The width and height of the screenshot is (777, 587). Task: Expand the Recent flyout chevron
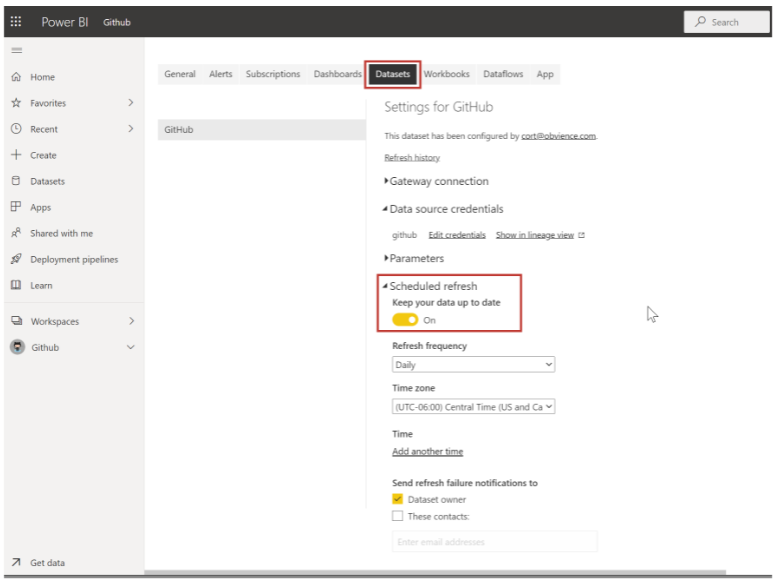[131, 129]
